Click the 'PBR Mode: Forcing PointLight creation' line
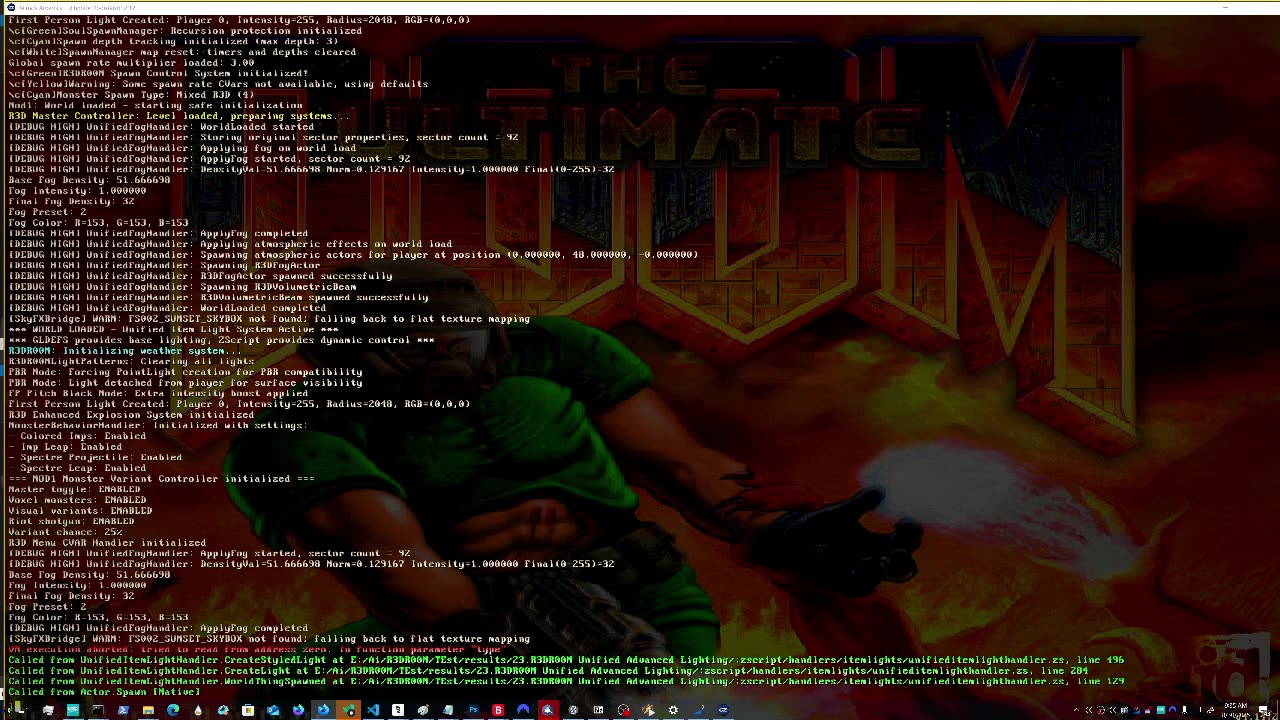Screen dimensions: 1280x720 click(185, 372)
